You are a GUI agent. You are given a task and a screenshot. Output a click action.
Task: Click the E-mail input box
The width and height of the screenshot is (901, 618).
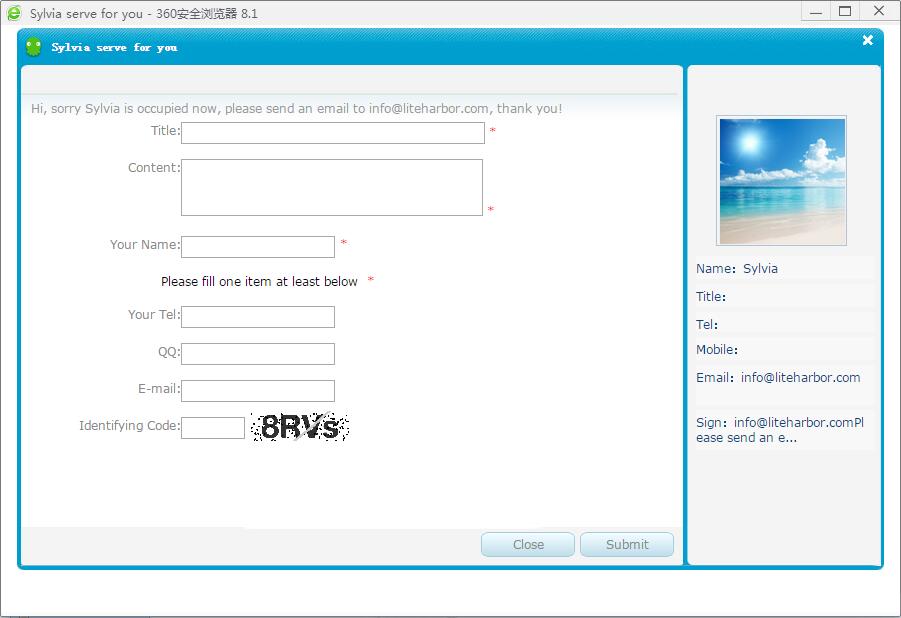pos(257,391)
